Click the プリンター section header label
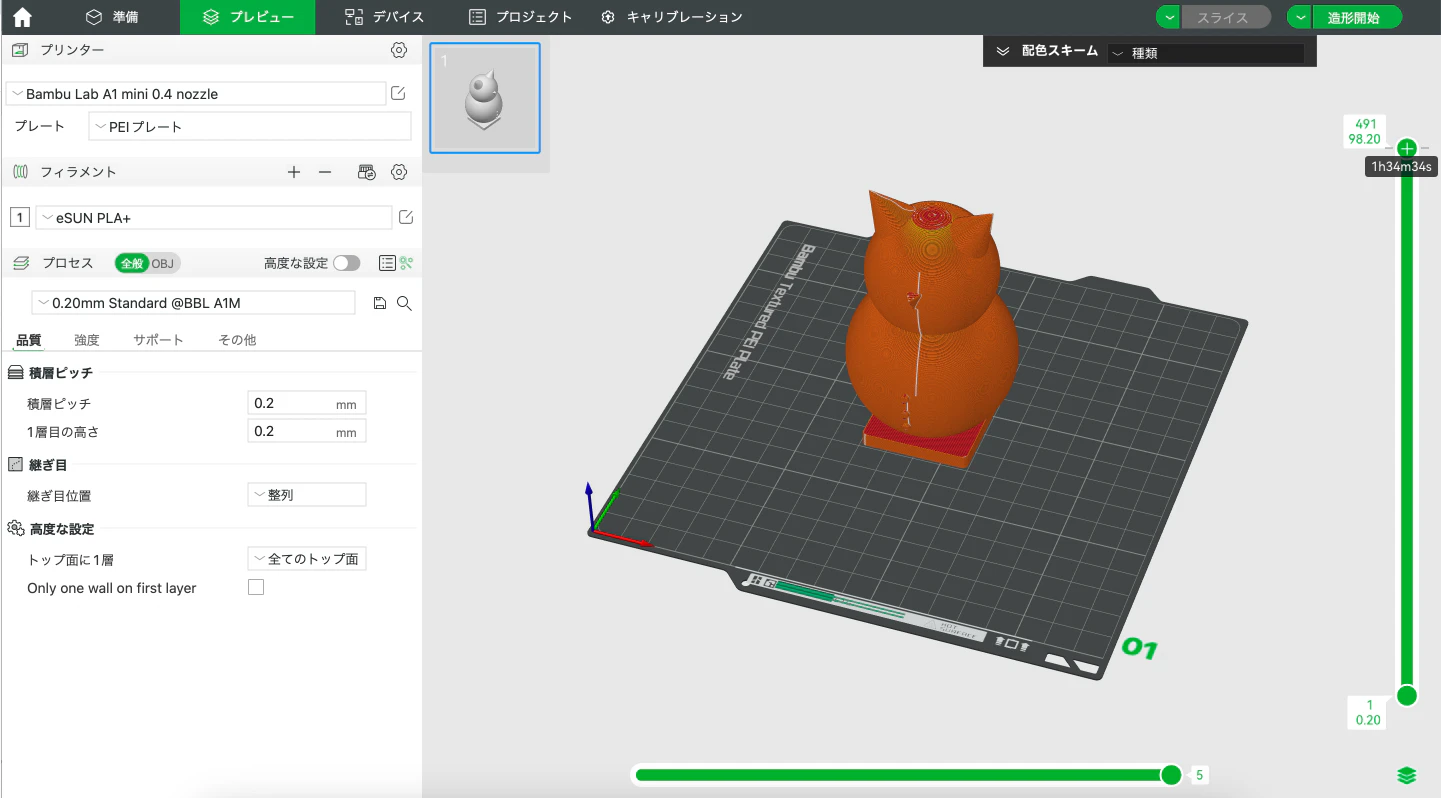The height and width of the screenshot is (798, 1441). [x=72, y=50]
